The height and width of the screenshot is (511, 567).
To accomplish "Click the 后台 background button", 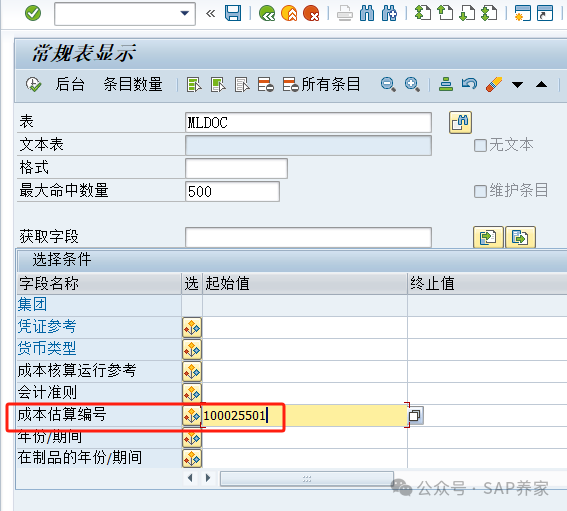I will [x=70, y=84].
